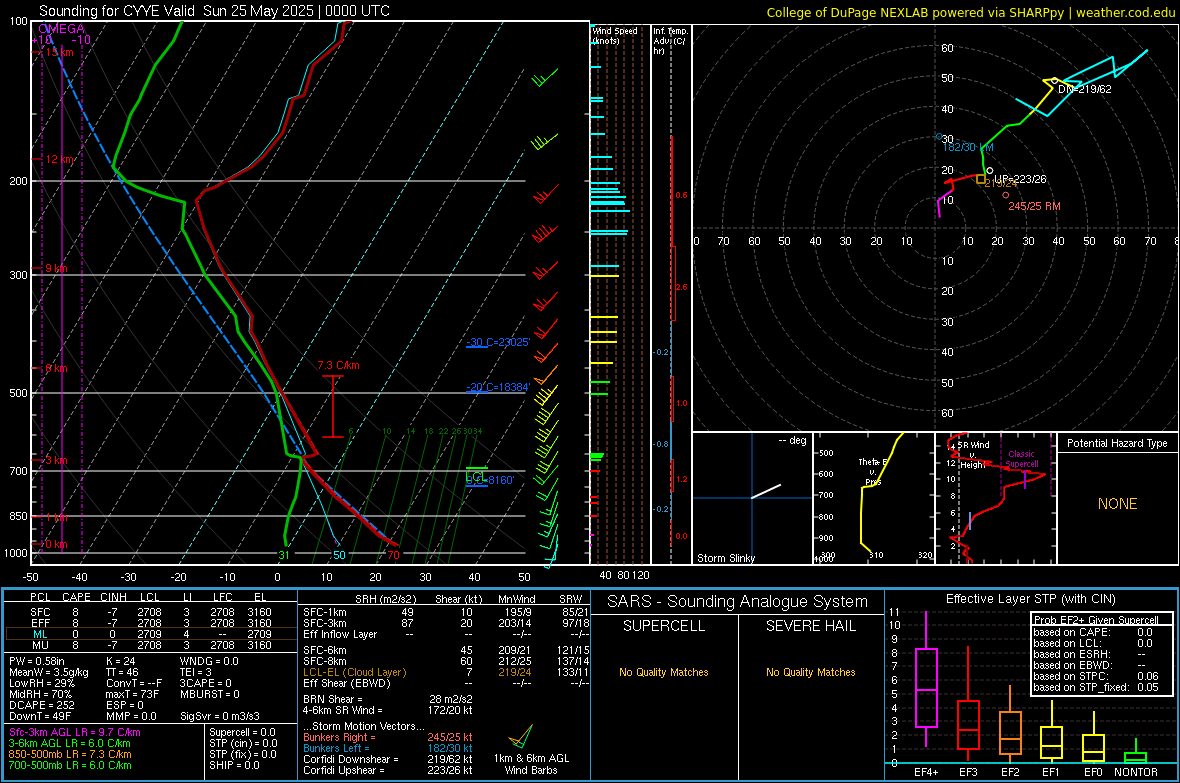Click the 'SARS - Sounding Analogue System' title
This screenshot has width=1180, height=783.
click(737, 602)
